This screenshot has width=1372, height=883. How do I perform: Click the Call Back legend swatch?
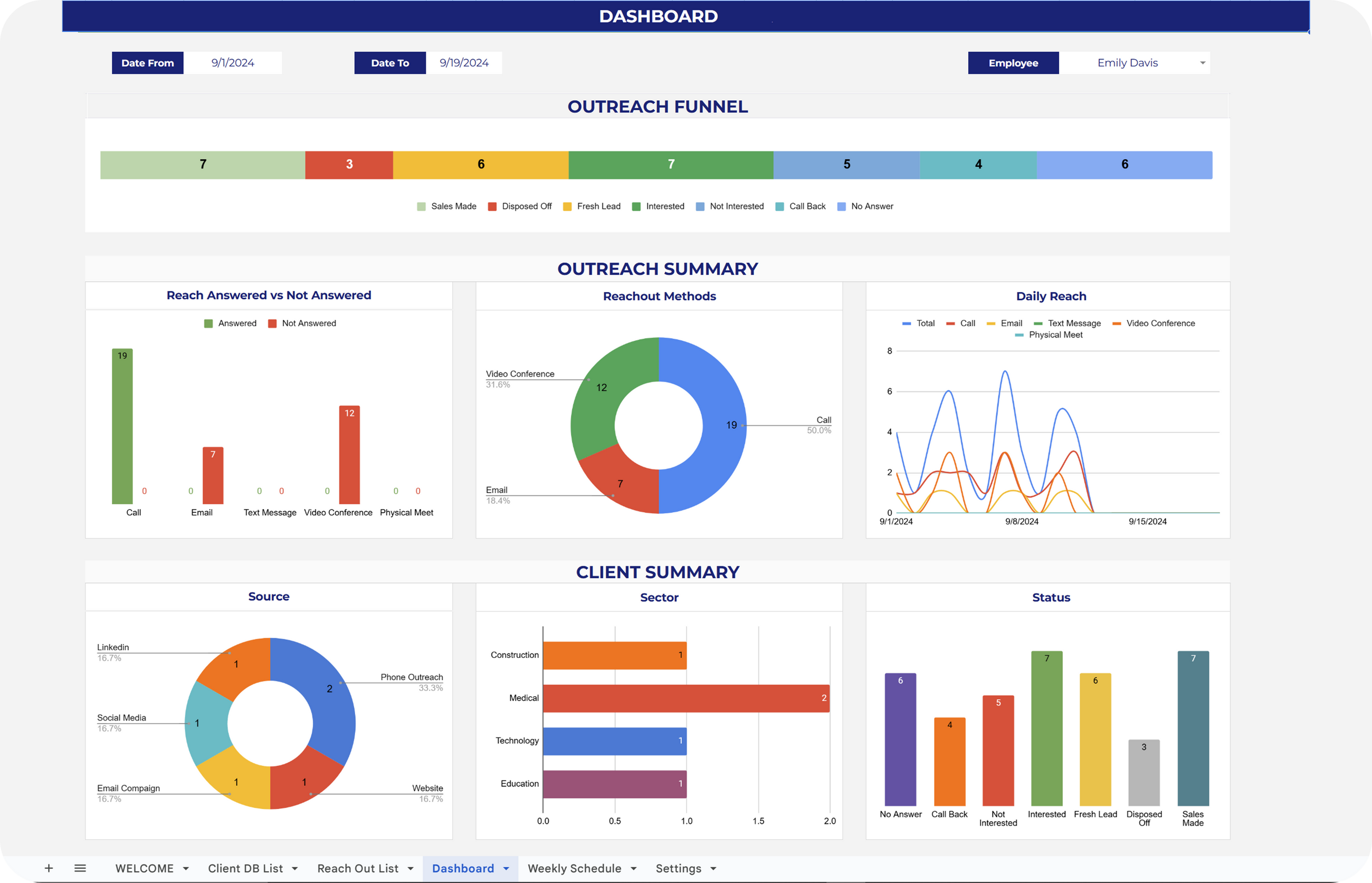click(779, 206)
